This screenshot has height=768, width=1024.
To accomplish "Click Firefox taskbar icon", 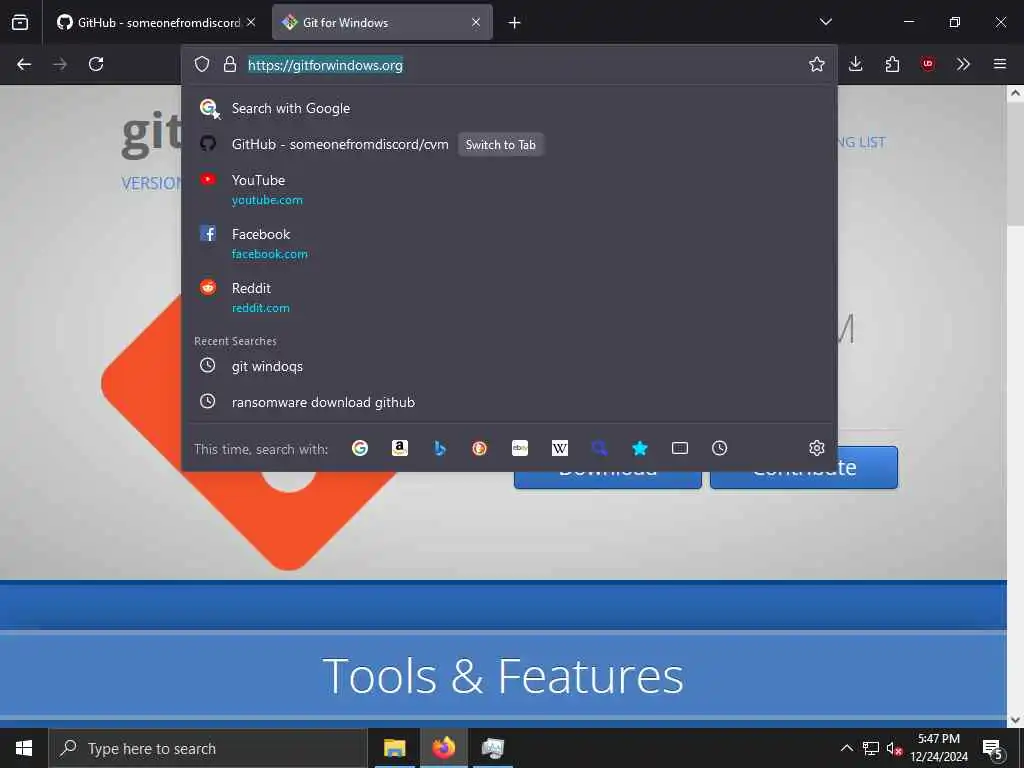I will tap(443, 748).
